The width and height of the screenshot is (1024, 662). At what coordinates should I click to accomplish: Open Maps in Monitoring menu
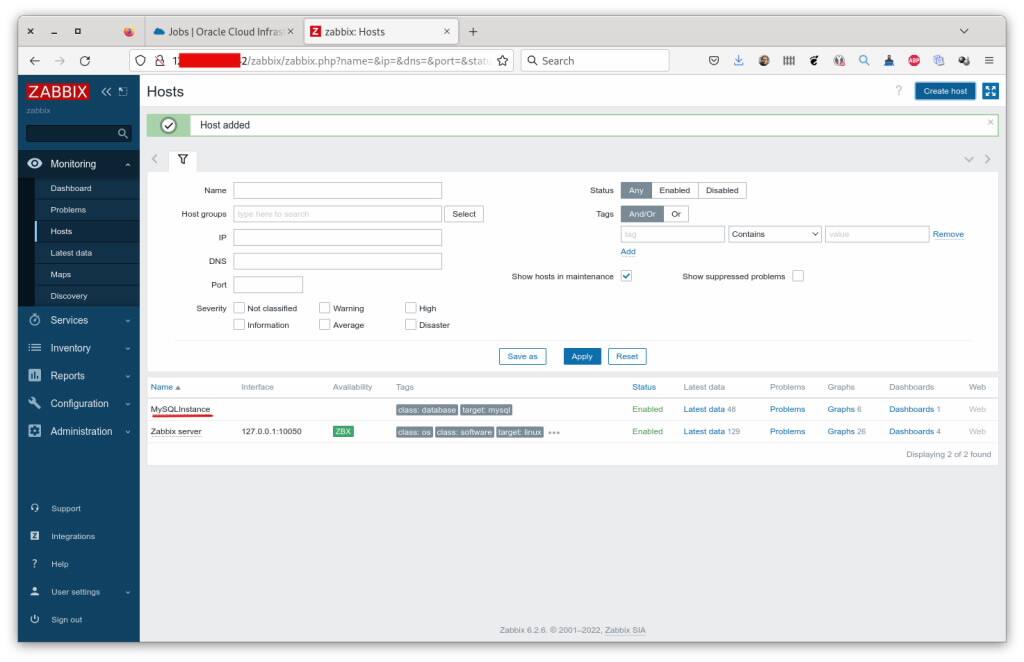[61, 274]
